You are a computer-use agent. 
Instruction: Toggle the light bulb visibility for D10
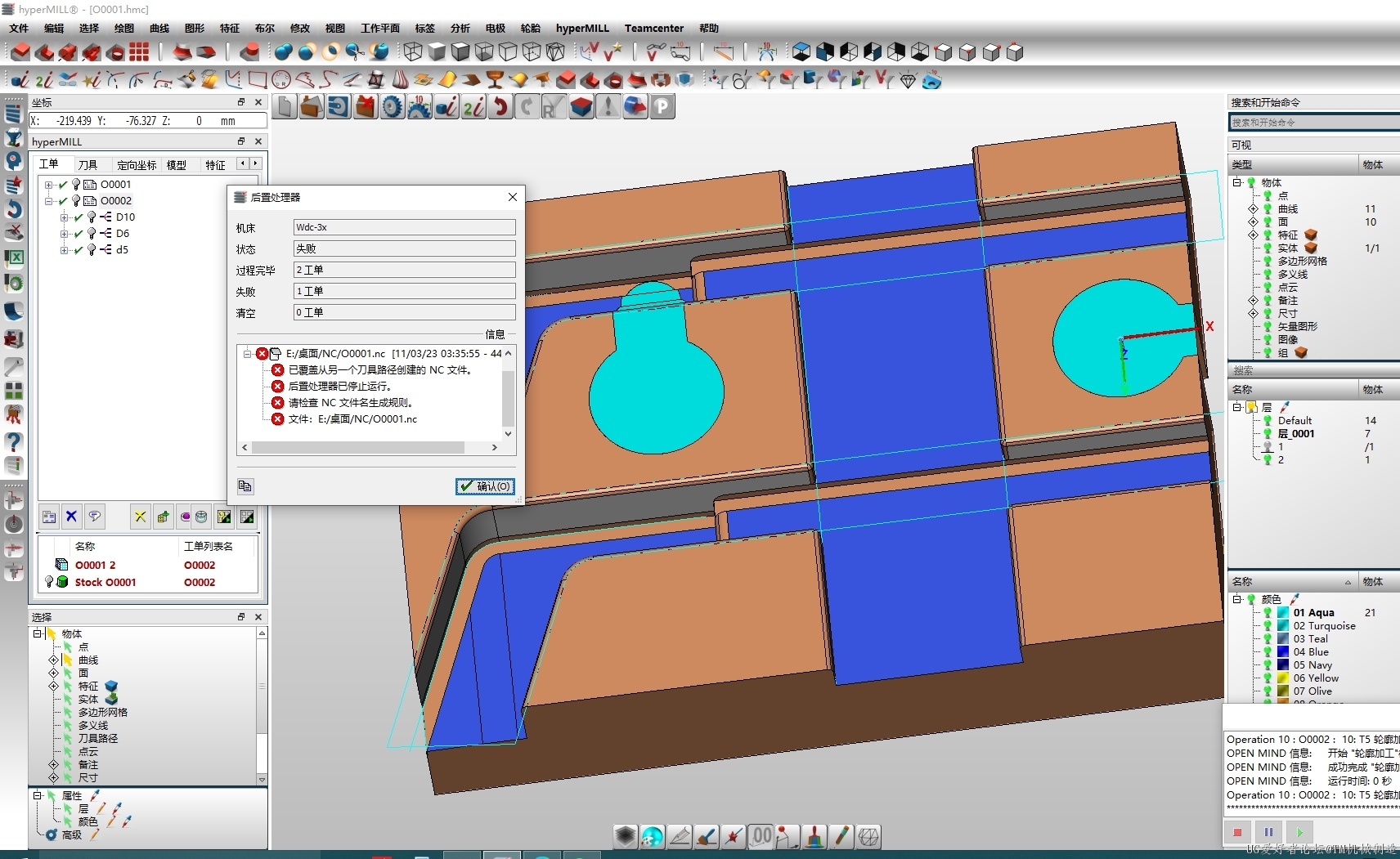92,217
